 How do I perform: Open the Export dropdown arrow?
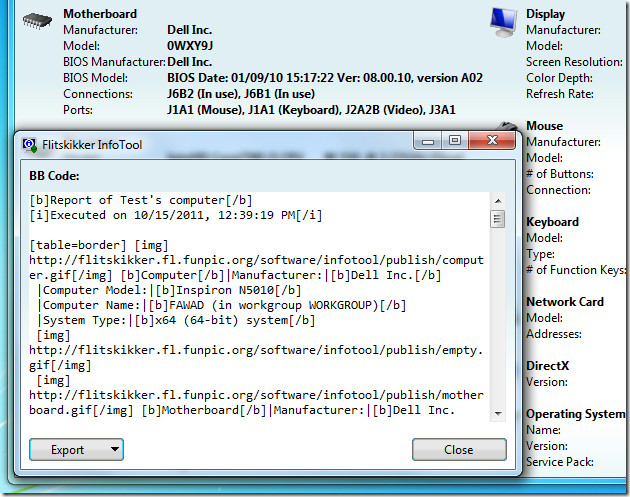pos(115,449)
